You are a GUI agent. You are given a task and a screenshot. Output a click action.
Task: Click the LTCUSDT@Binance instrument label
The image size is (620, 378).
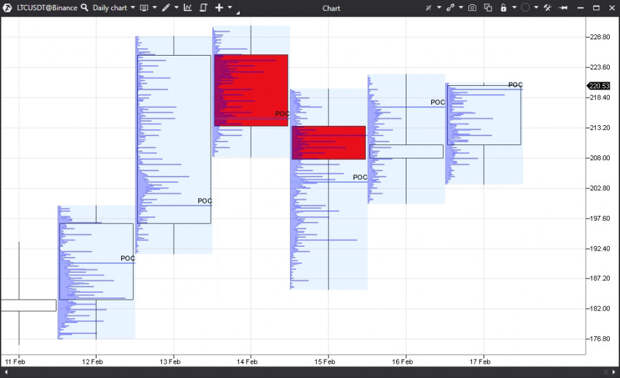[x=47, y=8]
